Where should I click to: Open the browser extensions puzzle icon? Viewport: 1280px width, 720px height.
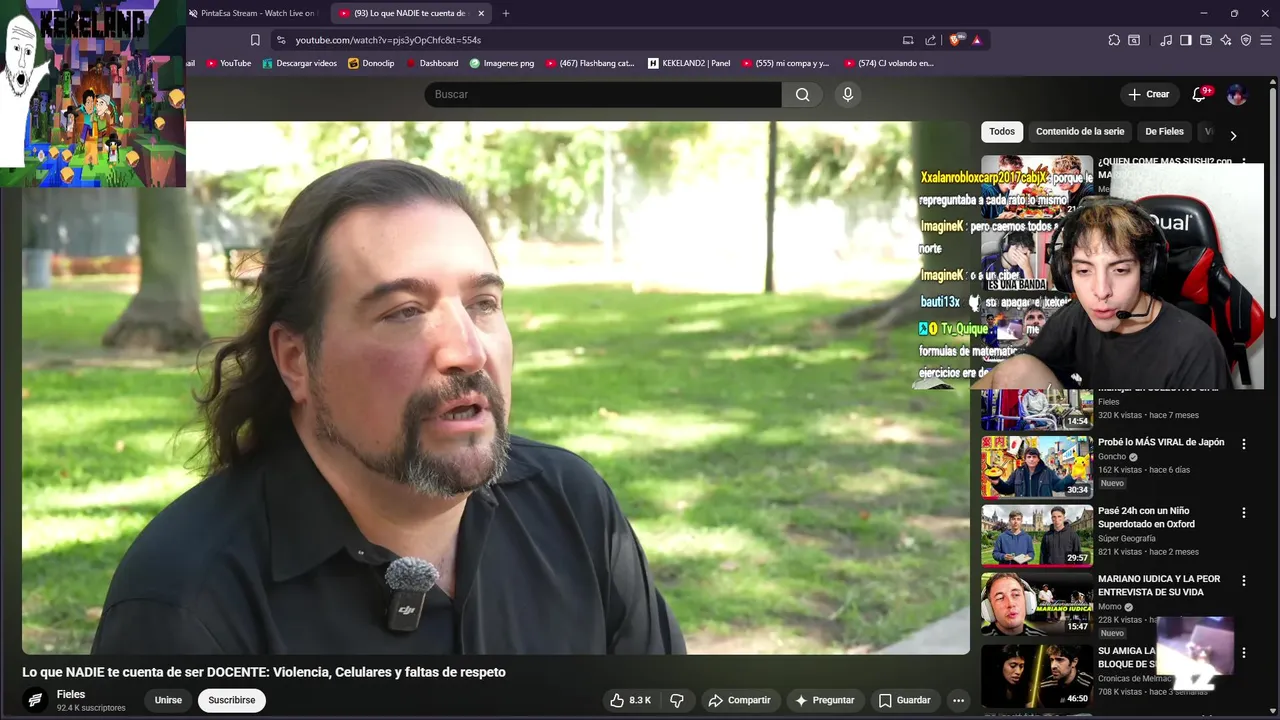(1114, 40)
